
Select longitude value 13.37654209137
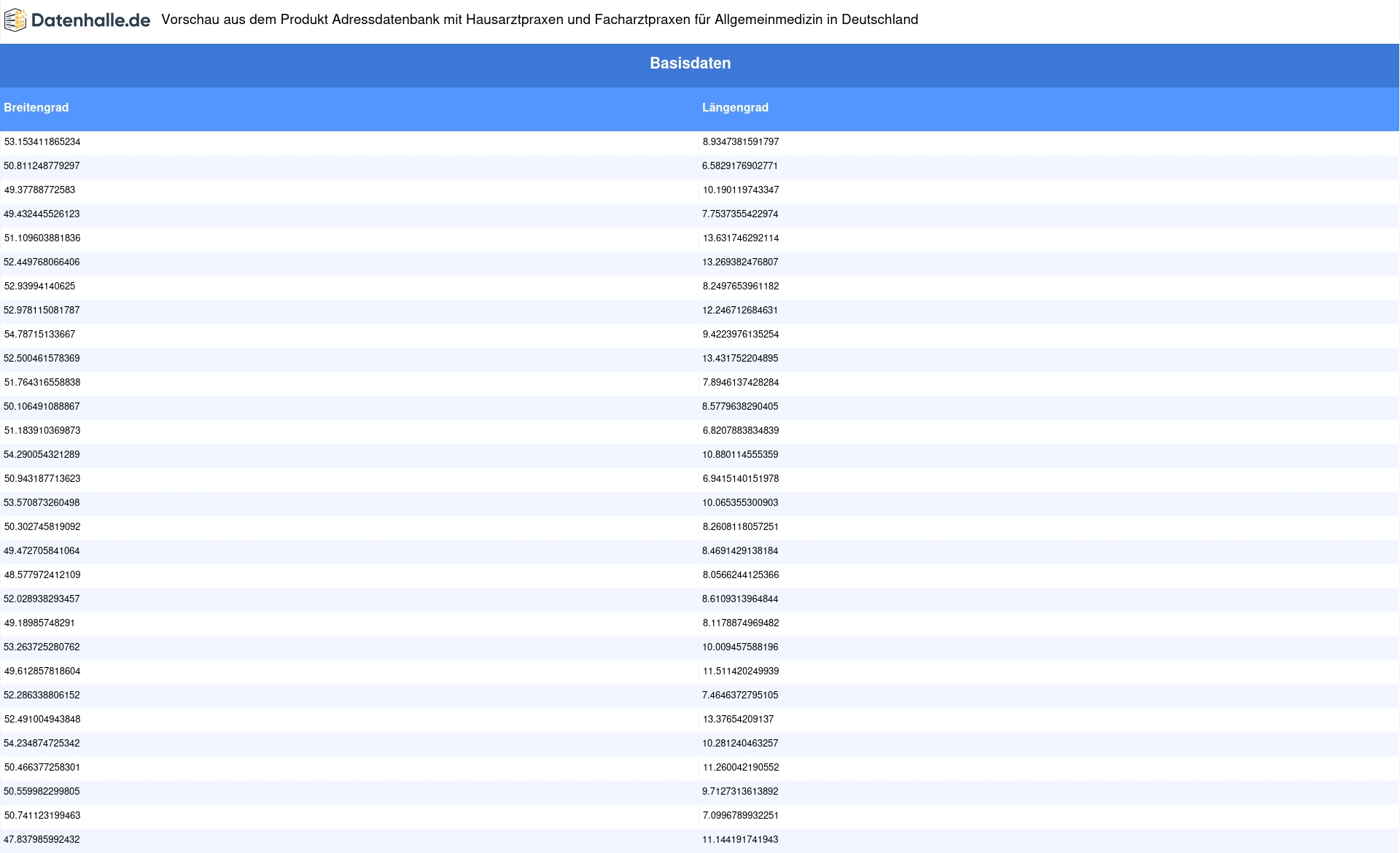(x=738, y=720)
